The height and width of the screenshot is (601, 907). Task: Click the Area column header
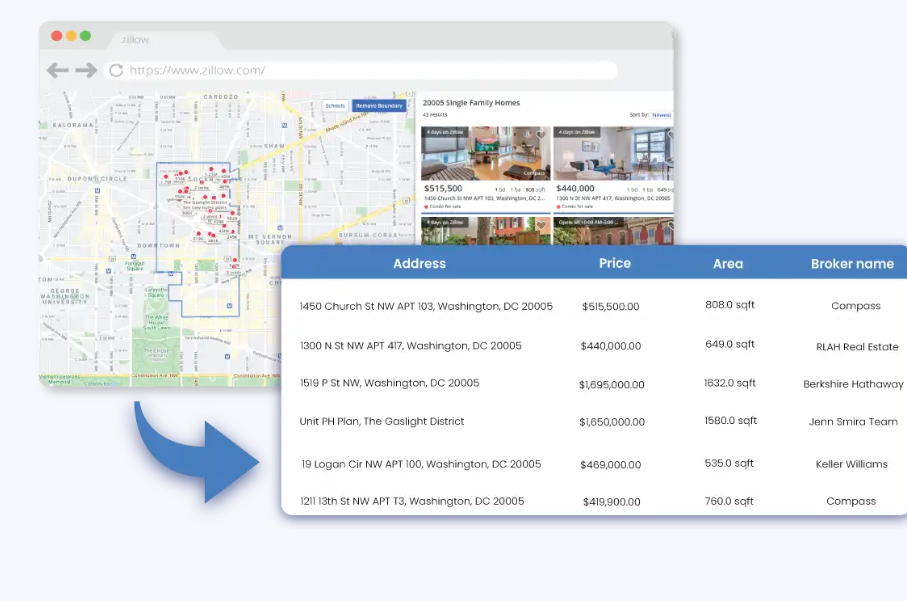(x=728, y=264)
